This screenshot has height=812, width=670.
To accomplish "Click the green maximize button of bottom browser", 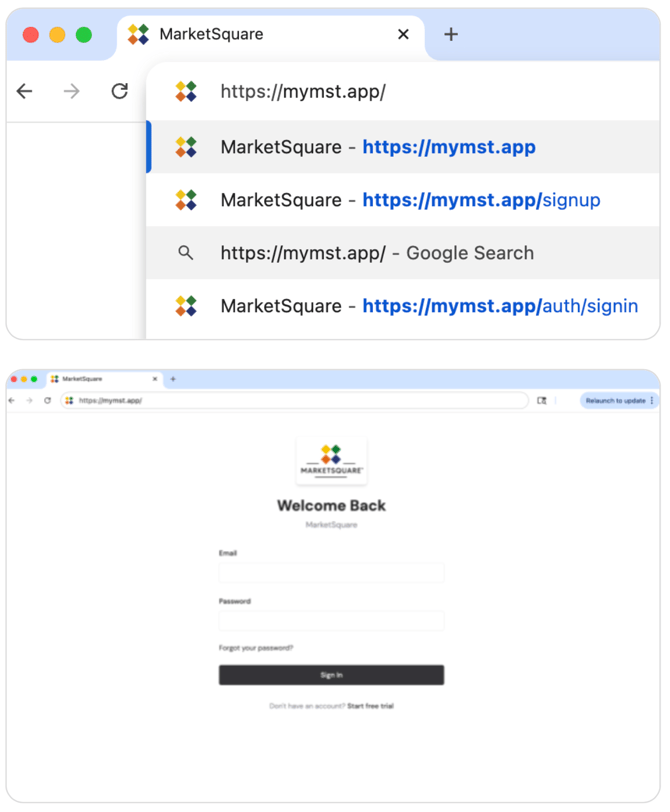I will [x=34, y=379].
